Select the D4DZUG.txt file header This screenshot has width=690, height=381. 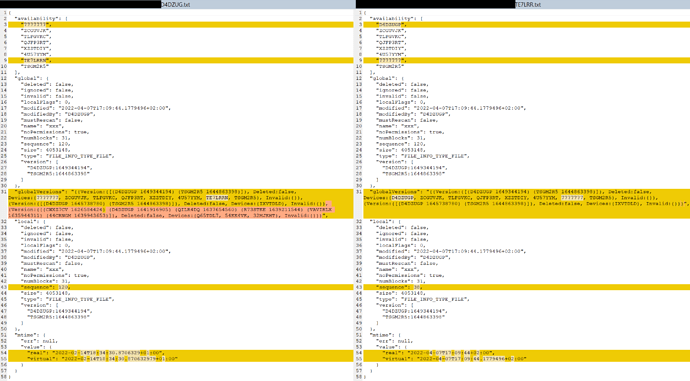(175, 4)
